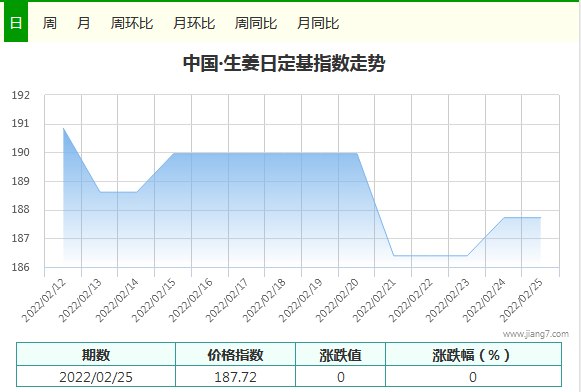The image size is (581, 392).
Task: Open the 月环比 tab
Action: click(194, 23)
